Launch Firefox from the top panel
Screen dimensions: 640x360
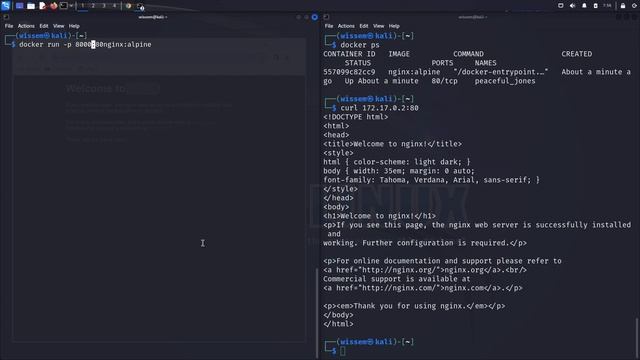[x=53, y=6]
